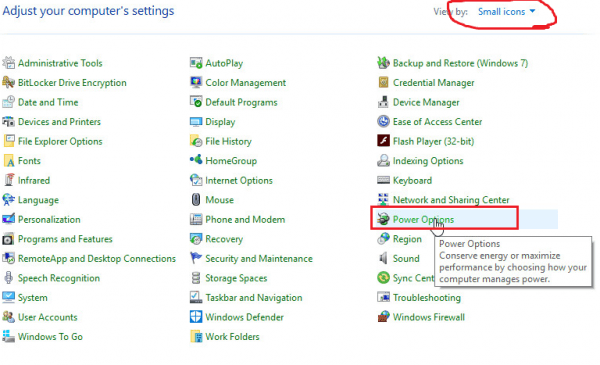Click the Mouse icon

[196, 199]
